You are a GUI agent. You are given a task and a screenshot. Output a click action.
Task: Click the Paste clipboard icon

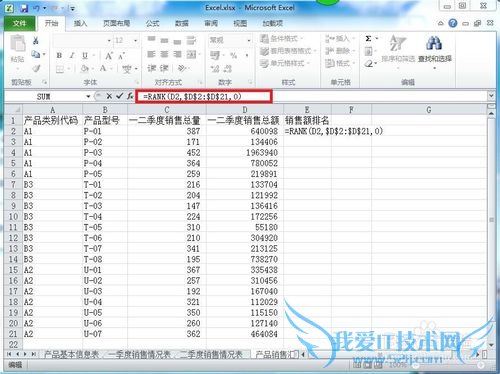[17, 44]
